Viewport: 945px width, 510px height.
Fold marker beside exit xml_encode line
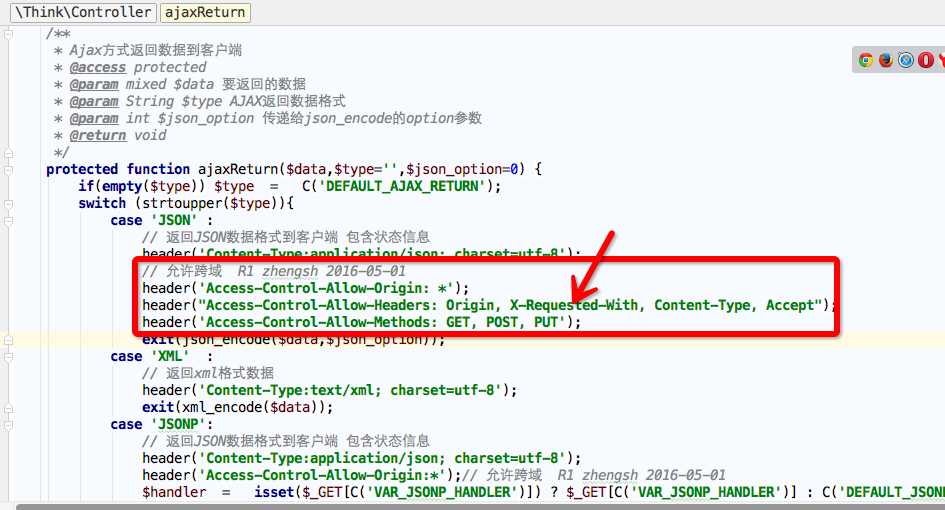tap(8, 409)
